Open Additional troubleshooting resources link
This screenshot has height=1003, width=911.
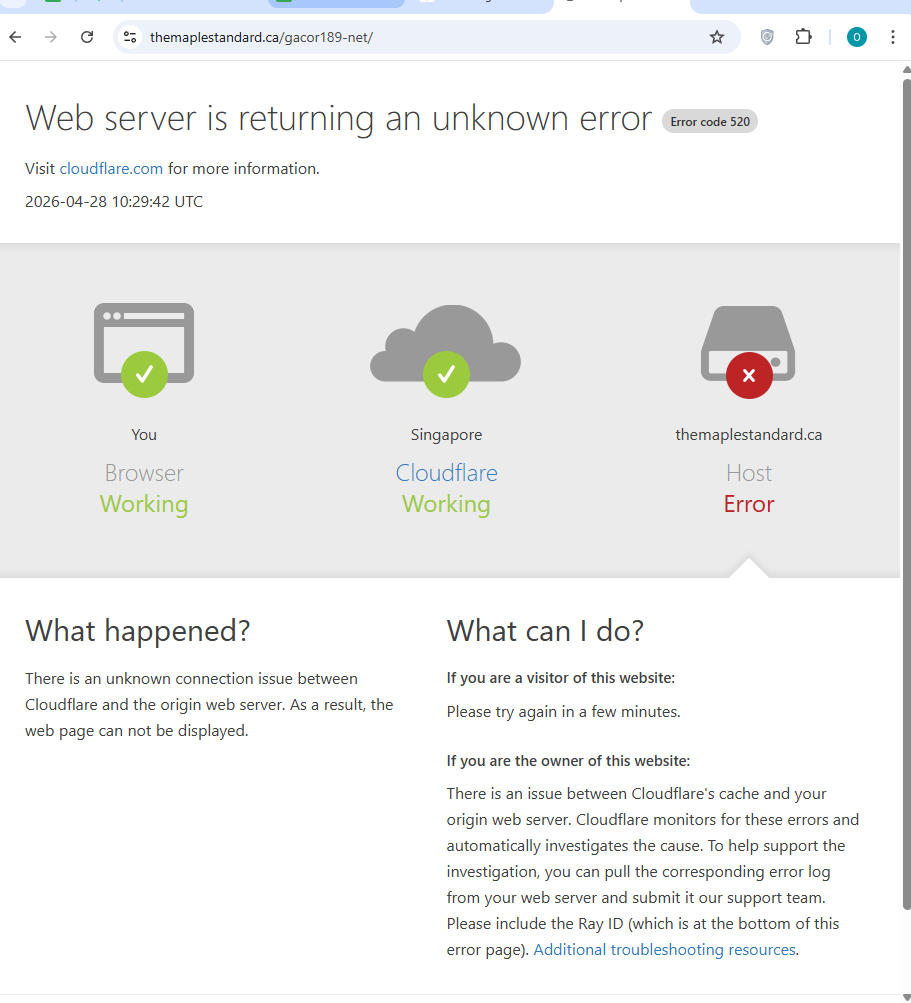665,949
